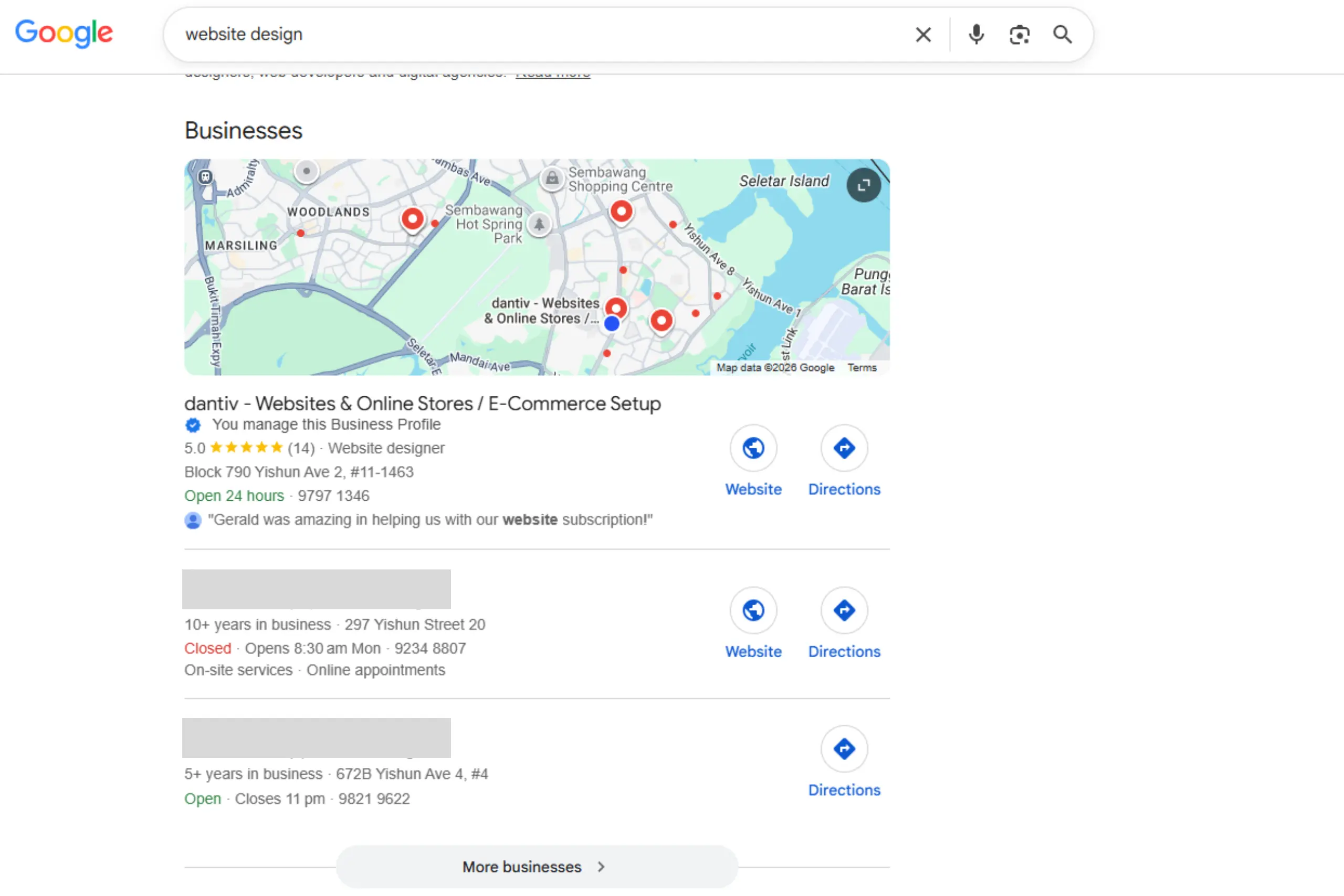The image size is (1344, 896).
Task: Get Directions to 672B Yishun Ave 4
Action: point(844,749)
